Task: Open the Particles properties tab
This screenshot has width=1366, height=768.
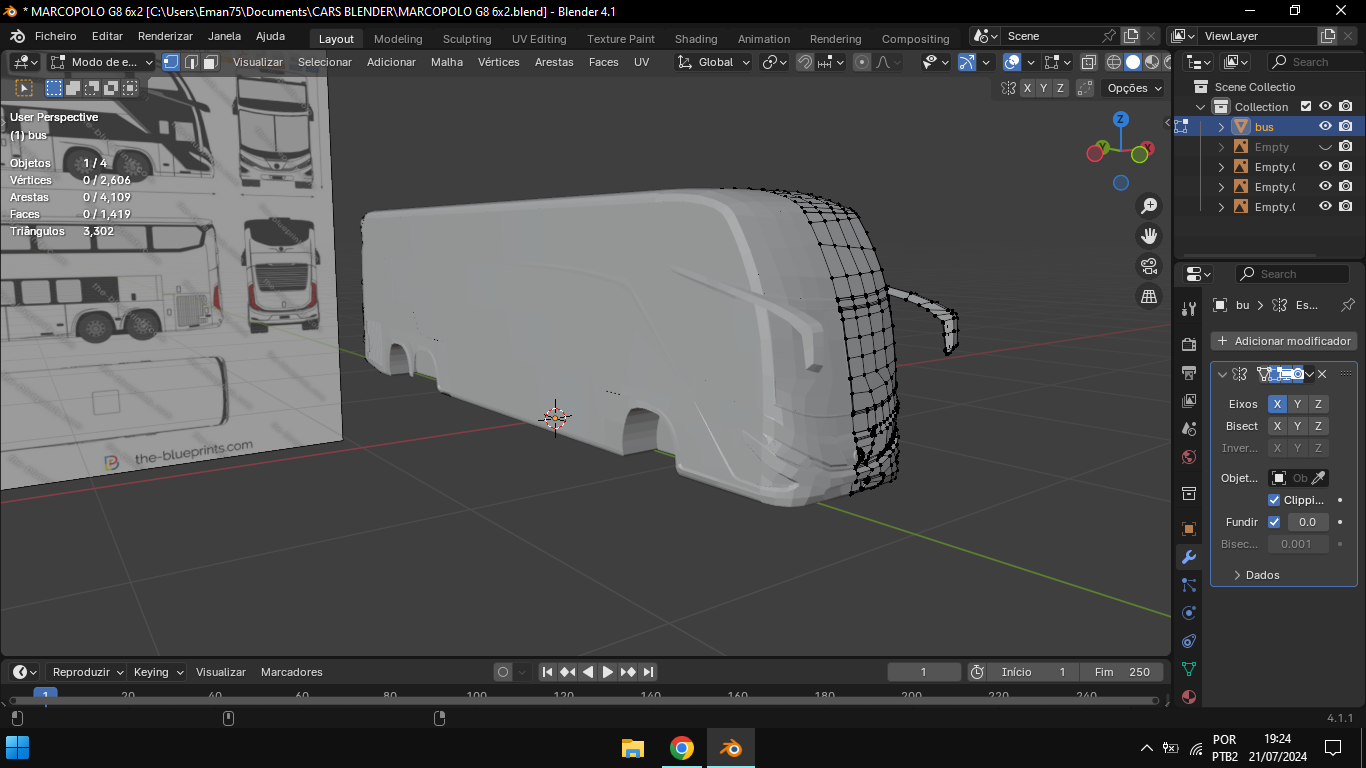Action: point(1189,585)
